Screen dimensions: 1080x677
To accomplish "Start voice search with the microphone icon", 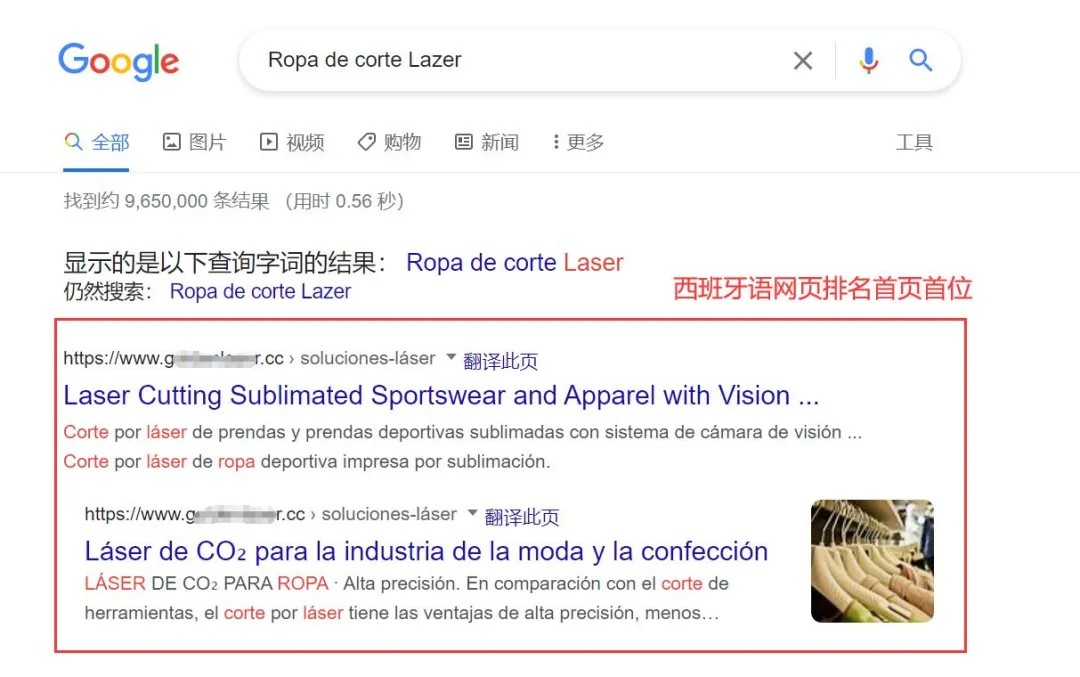I will [x=869, y=61].
